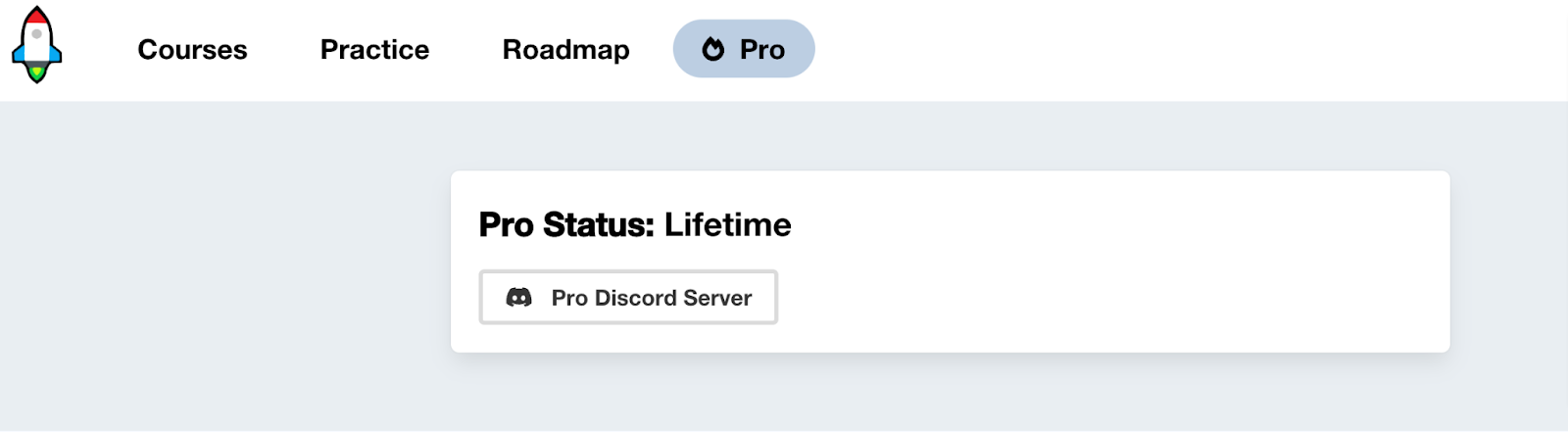Viewport: 1568px width, 432px height.
Task: Click the rocket logo icon
Action: point(36,45)
